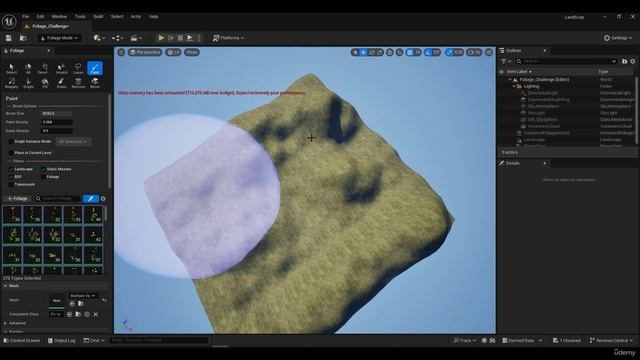Image resolution: width=640 pixels, height=360 pixels.
Task: Open the Platforms dropdown
Action: 228,38
